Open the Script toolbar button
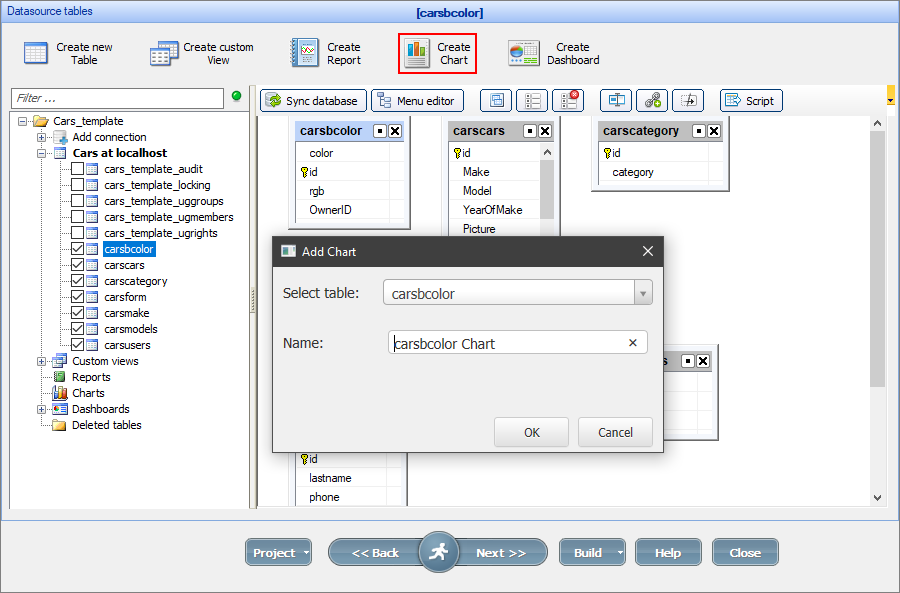 [750, 101]
